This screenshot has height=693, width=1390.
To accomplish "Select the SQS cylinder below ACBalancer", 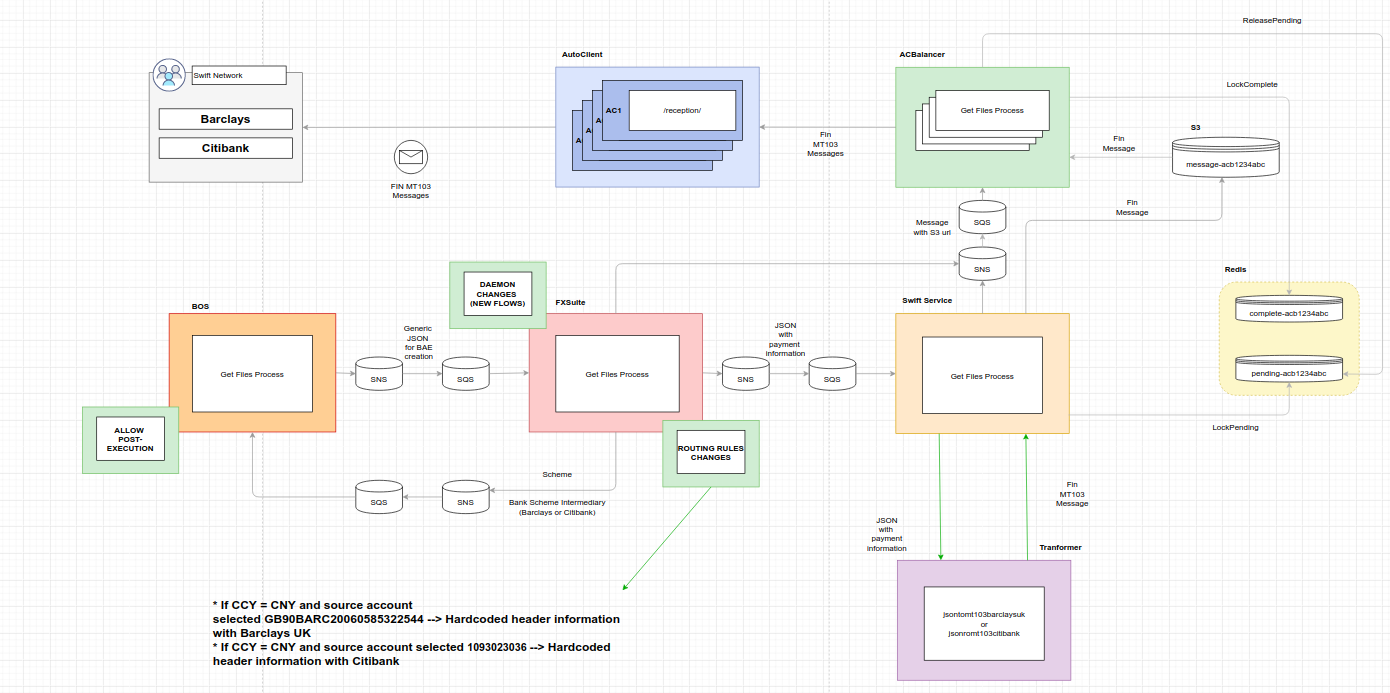I will click(982, 216).
